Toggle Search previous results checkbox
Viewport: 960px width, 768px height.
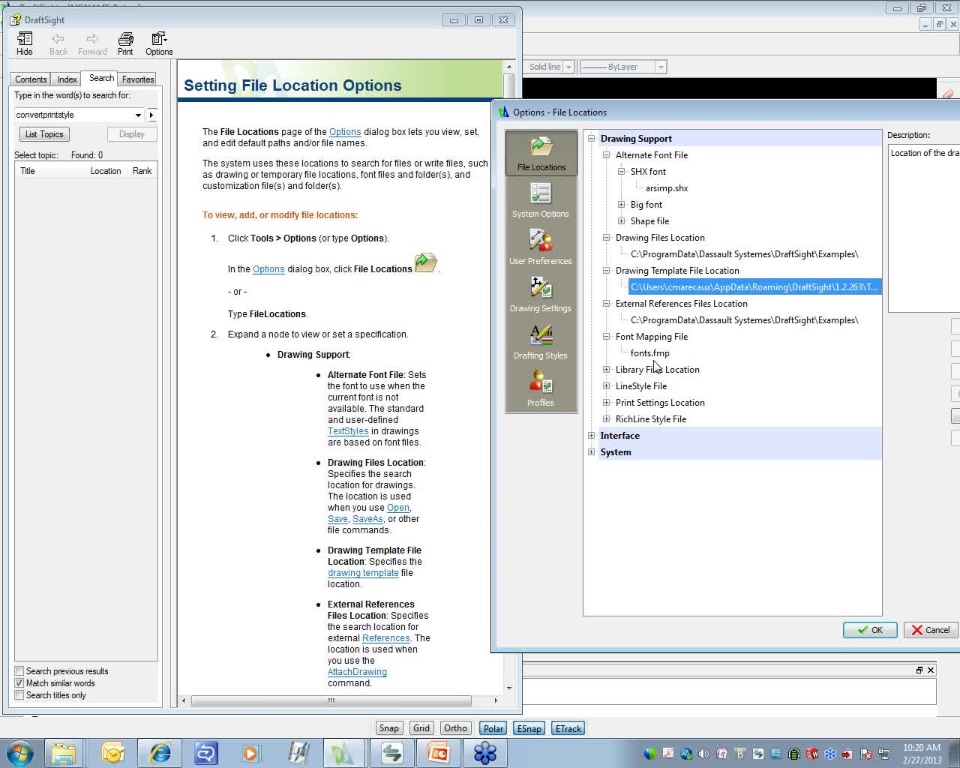[x=20, y=671]
